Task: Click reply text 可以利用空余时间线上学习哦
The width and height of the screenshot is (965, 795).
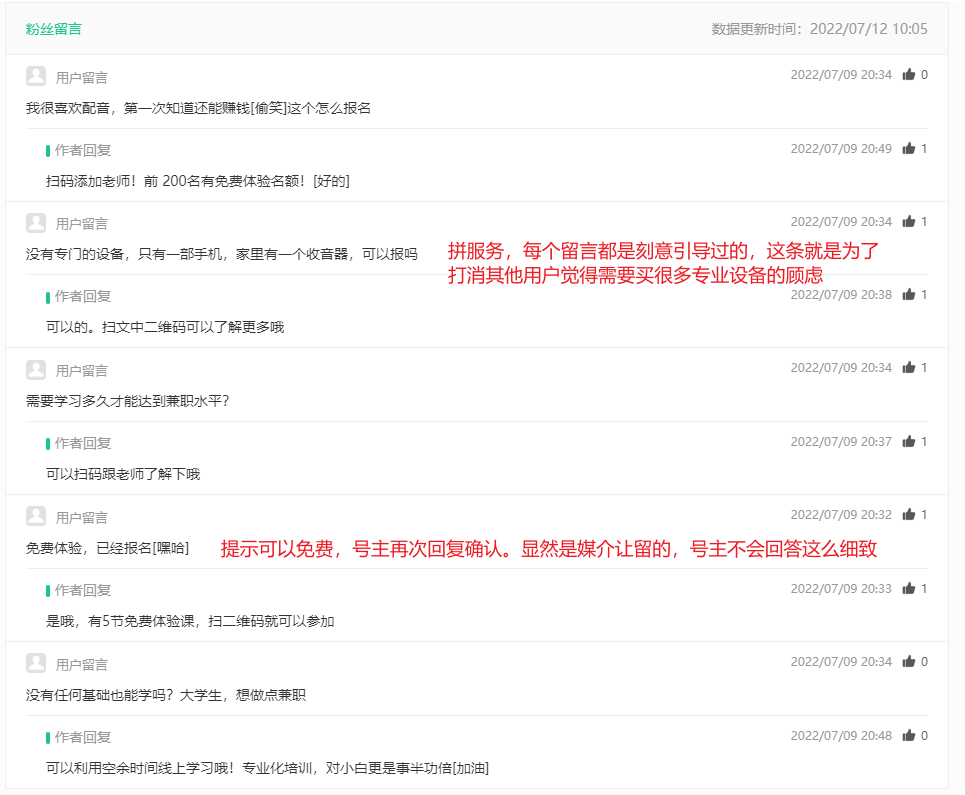Action: (267, 768)
